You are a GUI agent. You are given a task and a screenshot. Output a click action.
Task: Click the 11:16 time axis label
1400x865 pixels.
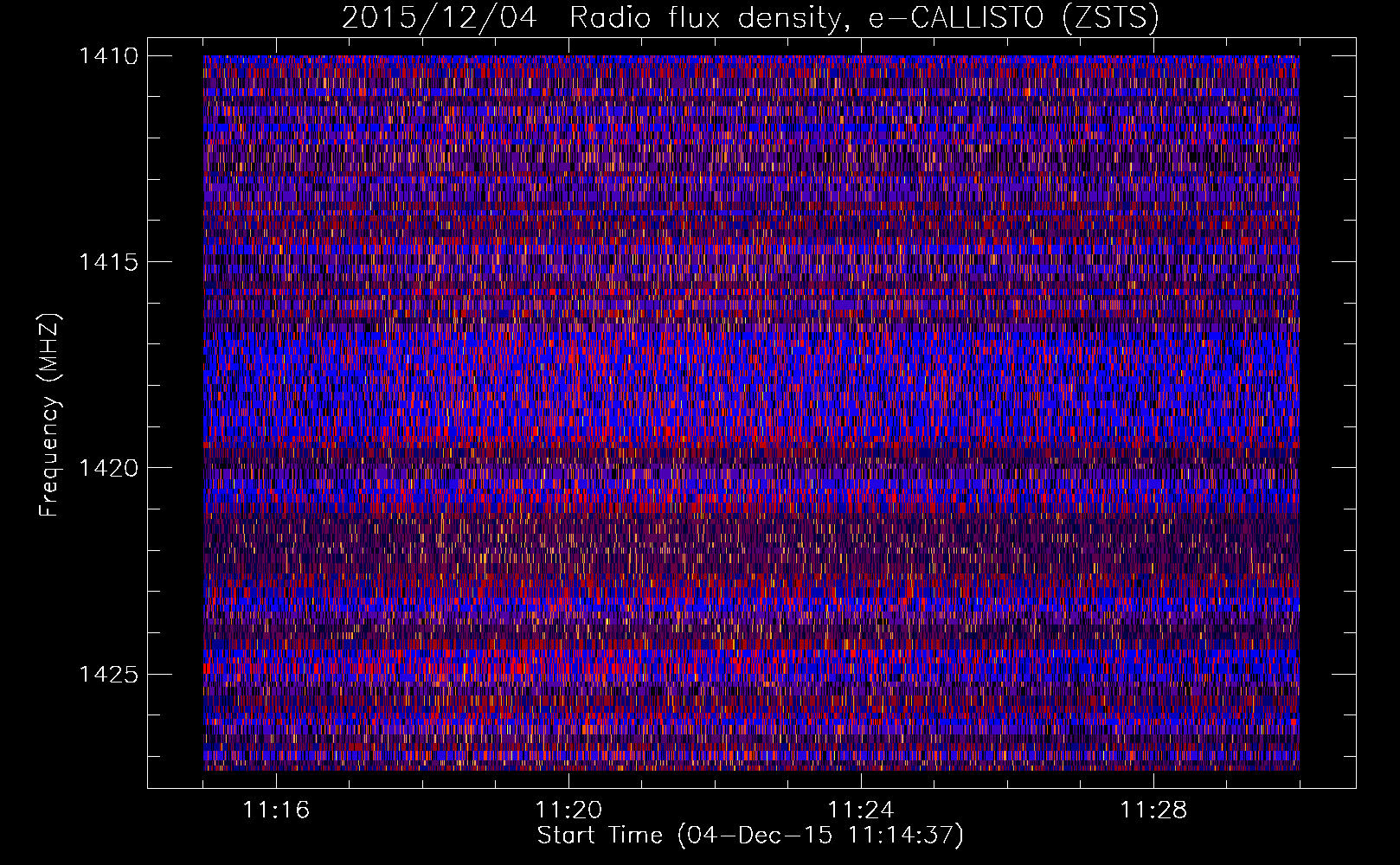click(x=276, y=811)
